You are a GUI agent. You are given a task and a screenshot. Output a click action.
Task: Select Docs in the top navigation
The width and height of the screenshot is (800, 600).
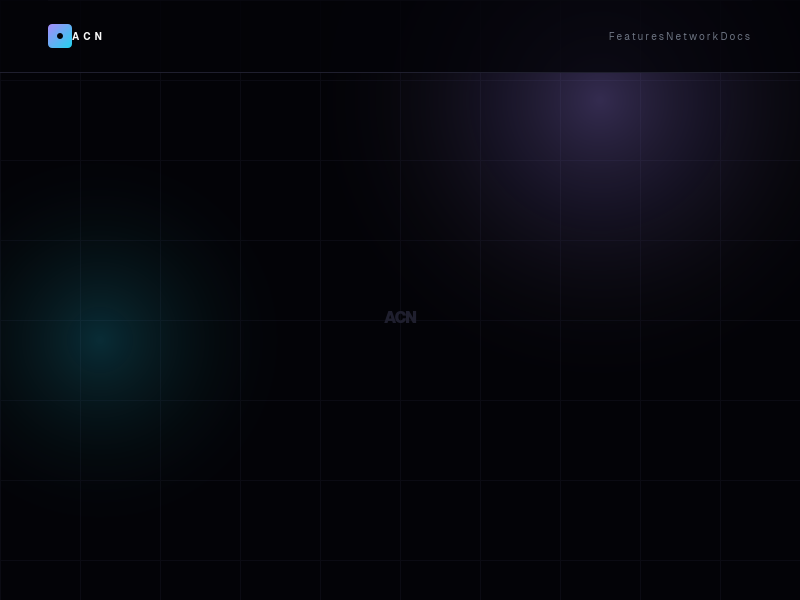coord(736,36)
